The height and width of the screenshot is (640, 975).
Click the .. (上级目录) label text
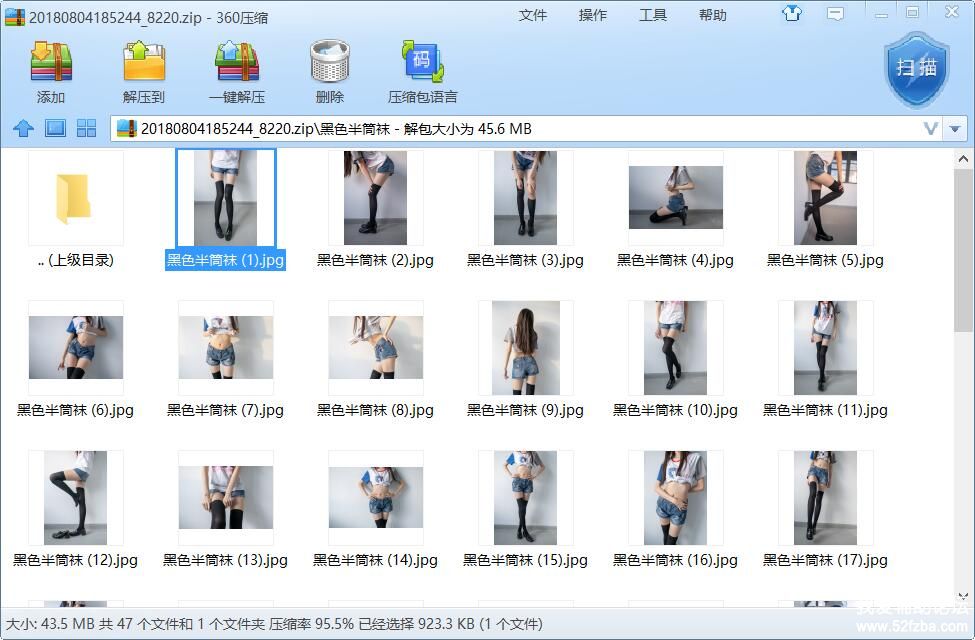click(76, 260)
